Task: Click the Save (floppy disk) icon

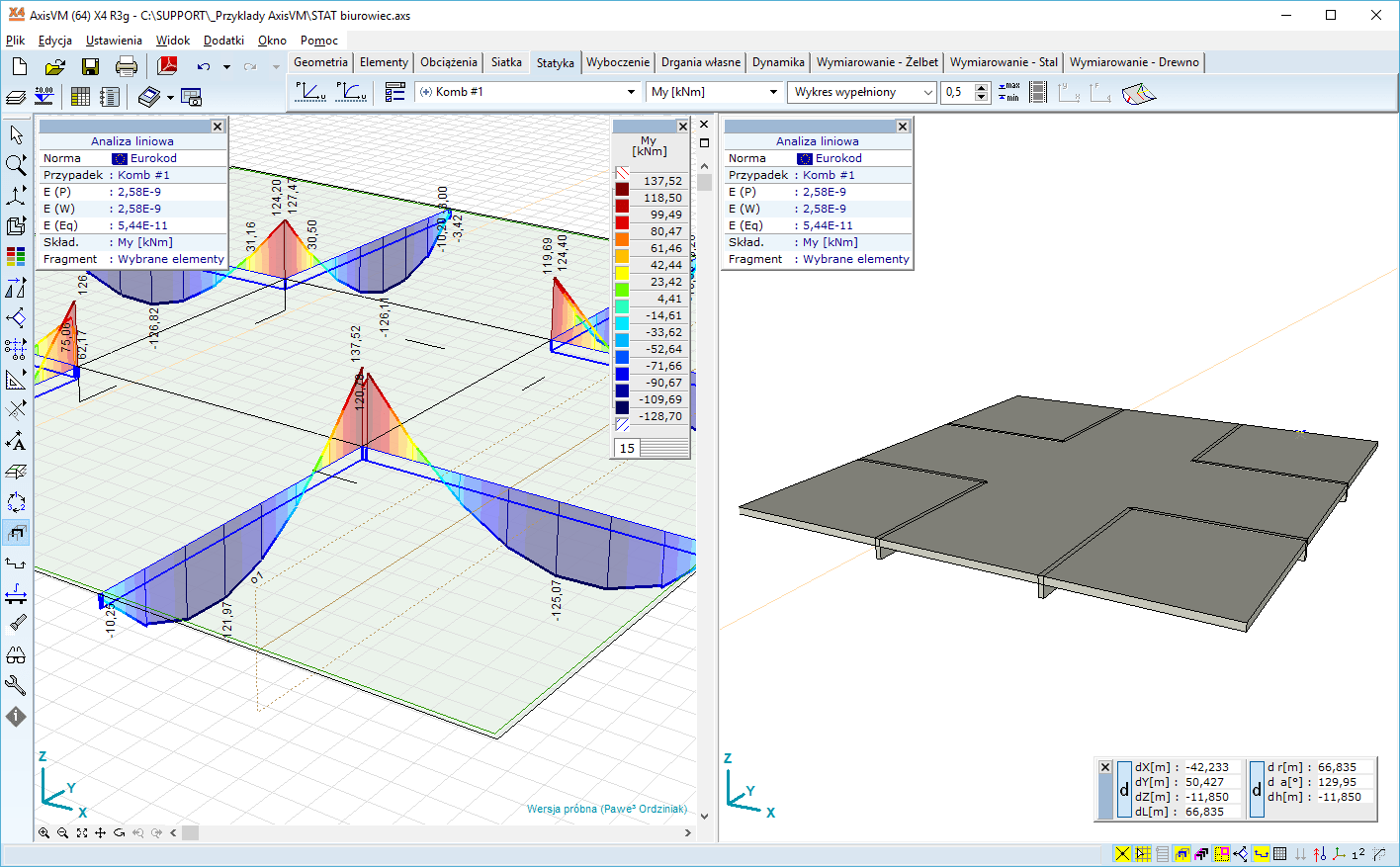Action: tap(90, 66)
